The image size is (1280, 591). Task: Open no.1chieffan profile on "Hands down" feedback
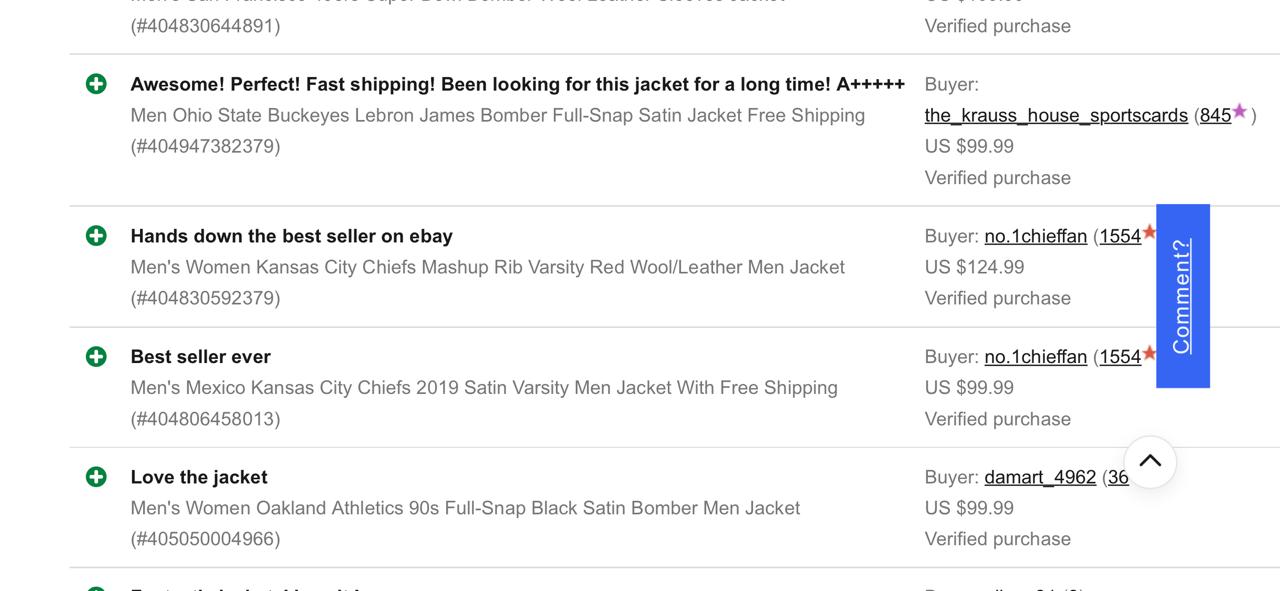(1035, 236)
